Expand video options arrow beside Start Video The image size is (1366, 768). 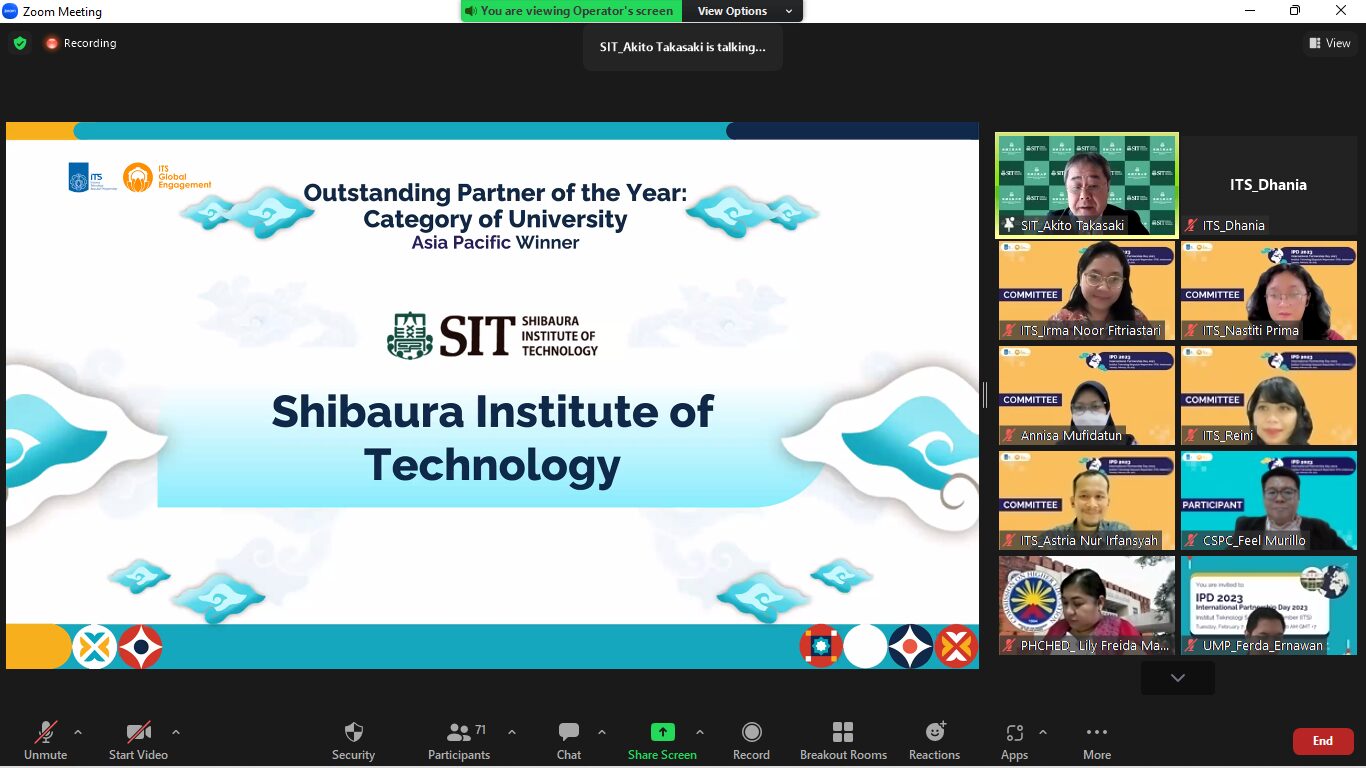pos(176,732)
